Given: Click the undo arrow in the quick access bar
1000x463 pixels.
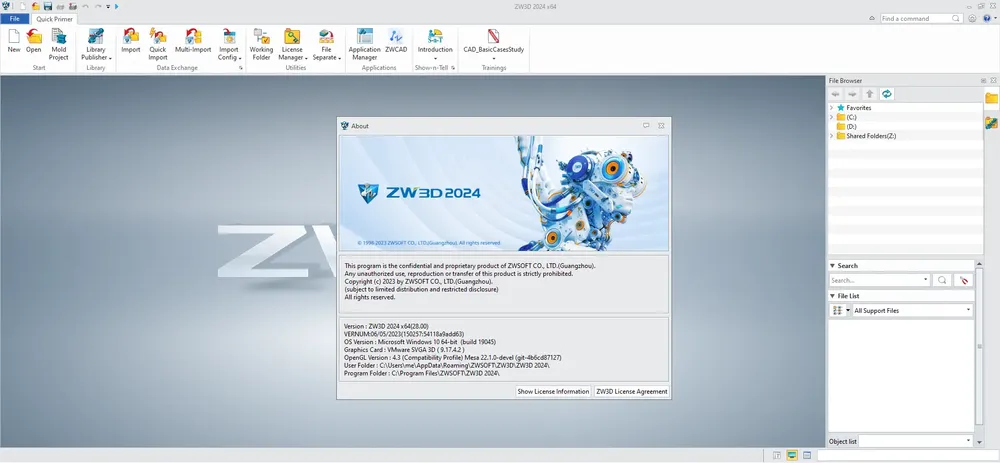Looking at the screenshot, I should coord(85,6).
